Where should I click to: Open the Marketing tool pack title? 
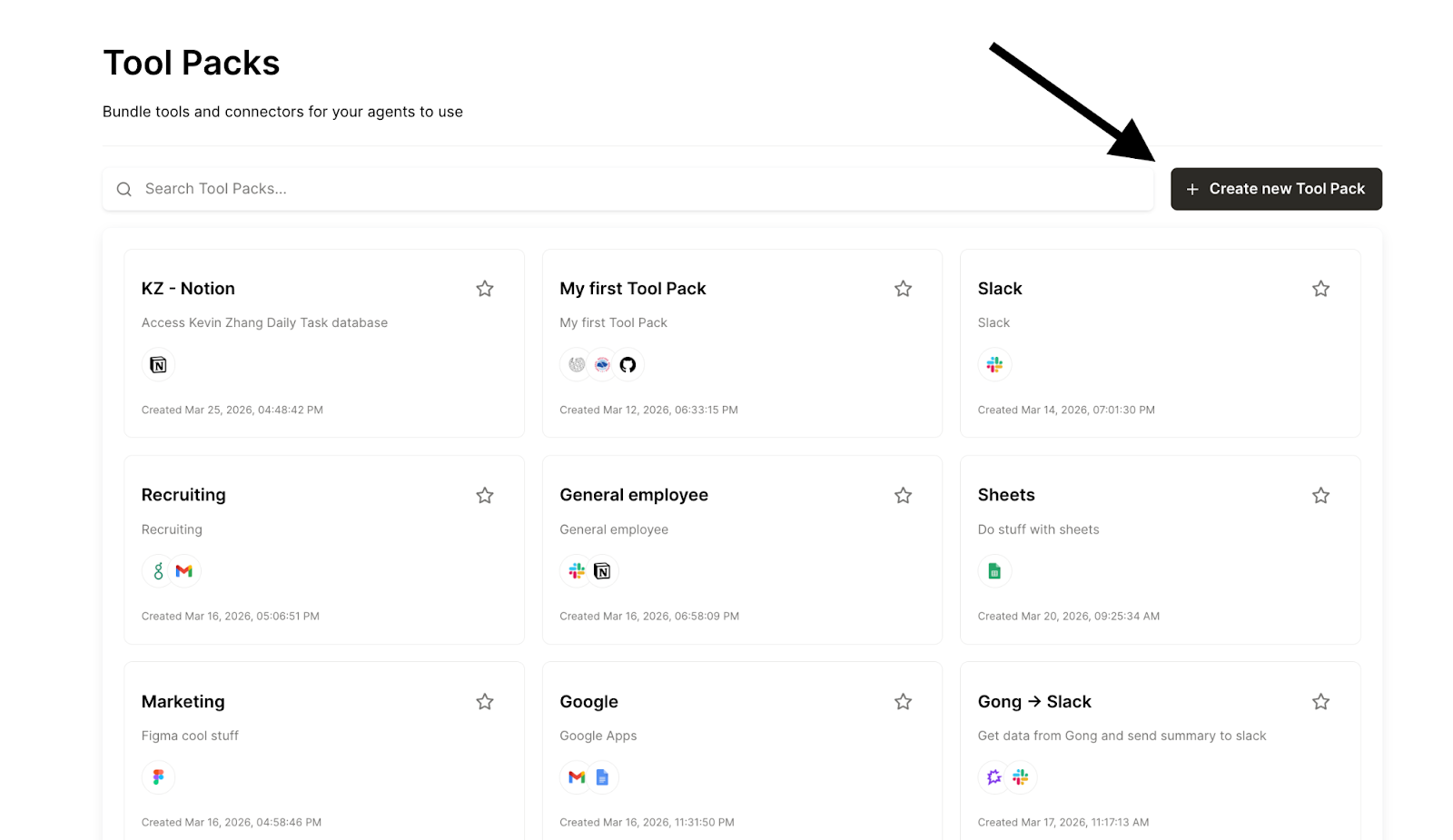point(183,701)
